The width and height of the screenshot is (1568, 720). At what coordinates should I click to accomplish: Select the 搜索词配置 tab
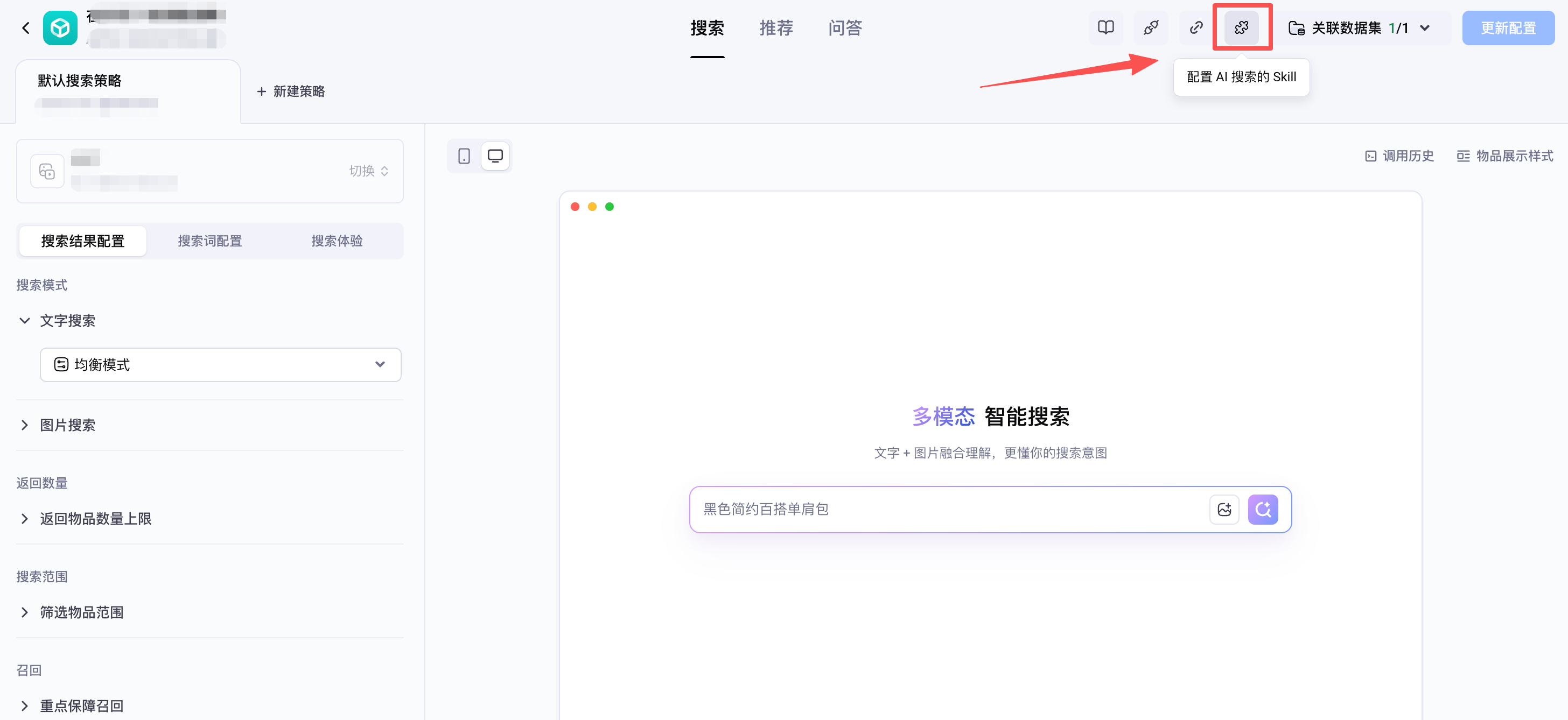click(209, 242)
